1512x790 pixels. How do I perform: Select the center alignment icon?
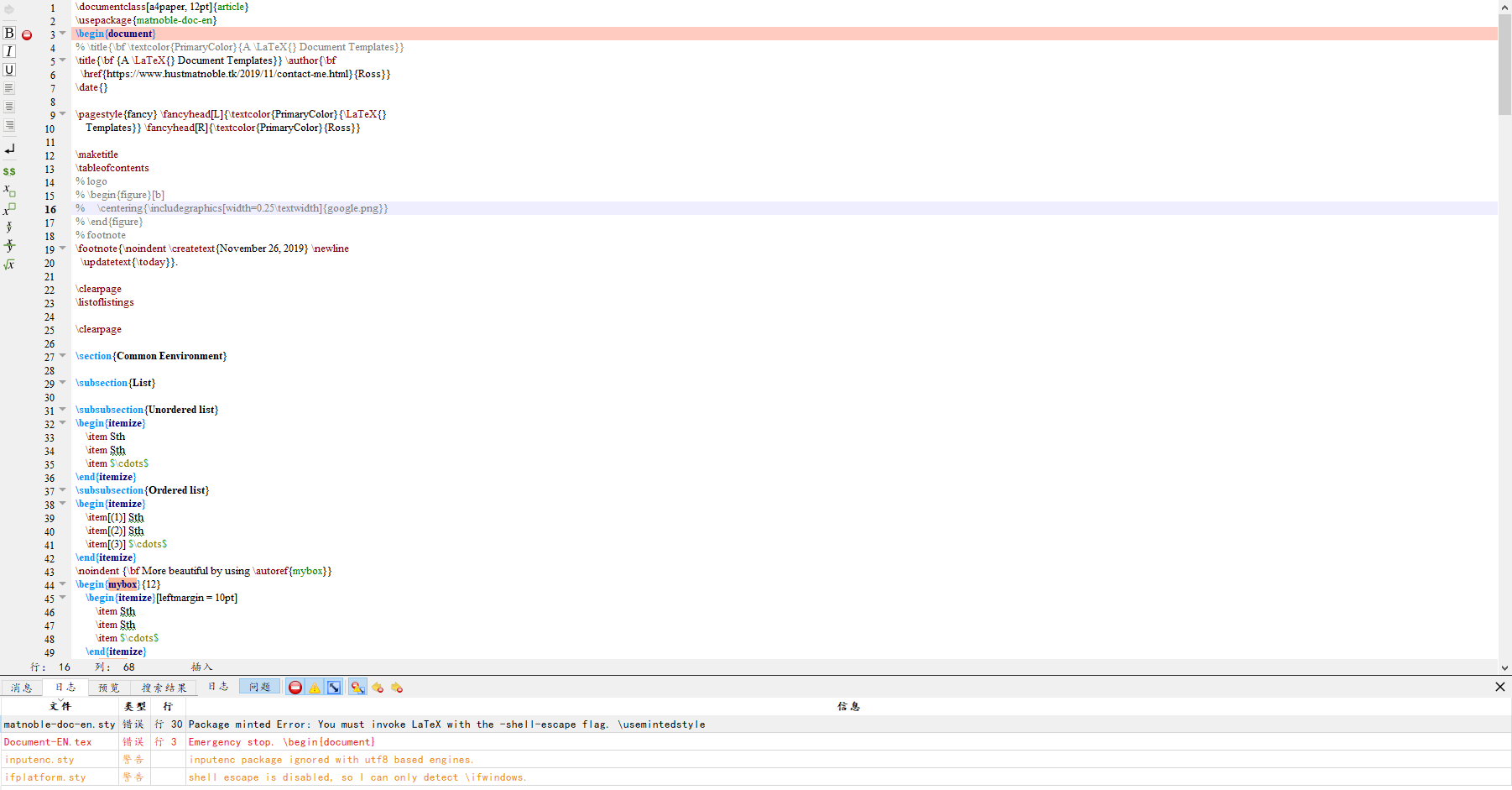coord(8,106)
